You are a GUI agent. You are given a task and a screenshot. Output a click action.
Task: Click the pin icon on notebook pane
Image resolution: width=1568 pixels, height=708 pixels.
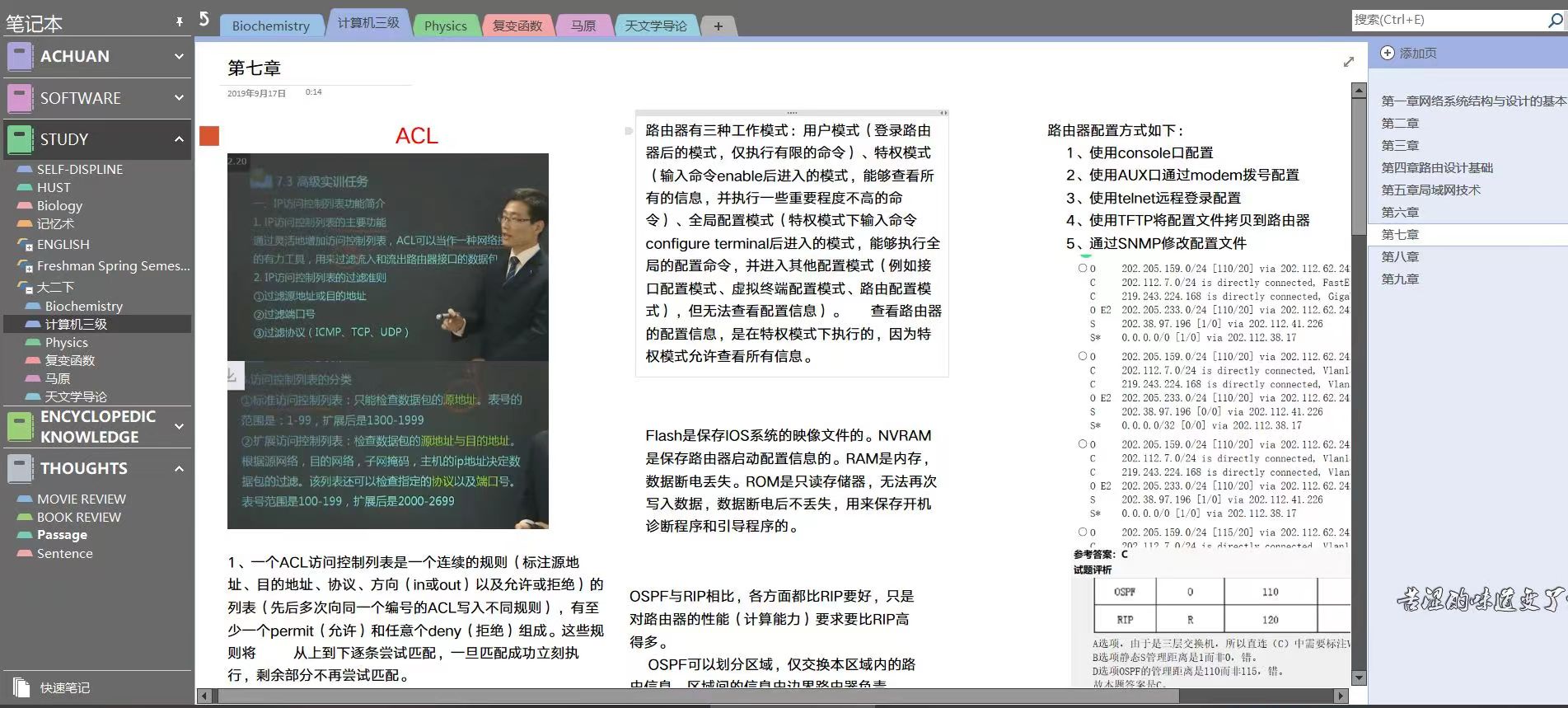click(x=180, y=22)
